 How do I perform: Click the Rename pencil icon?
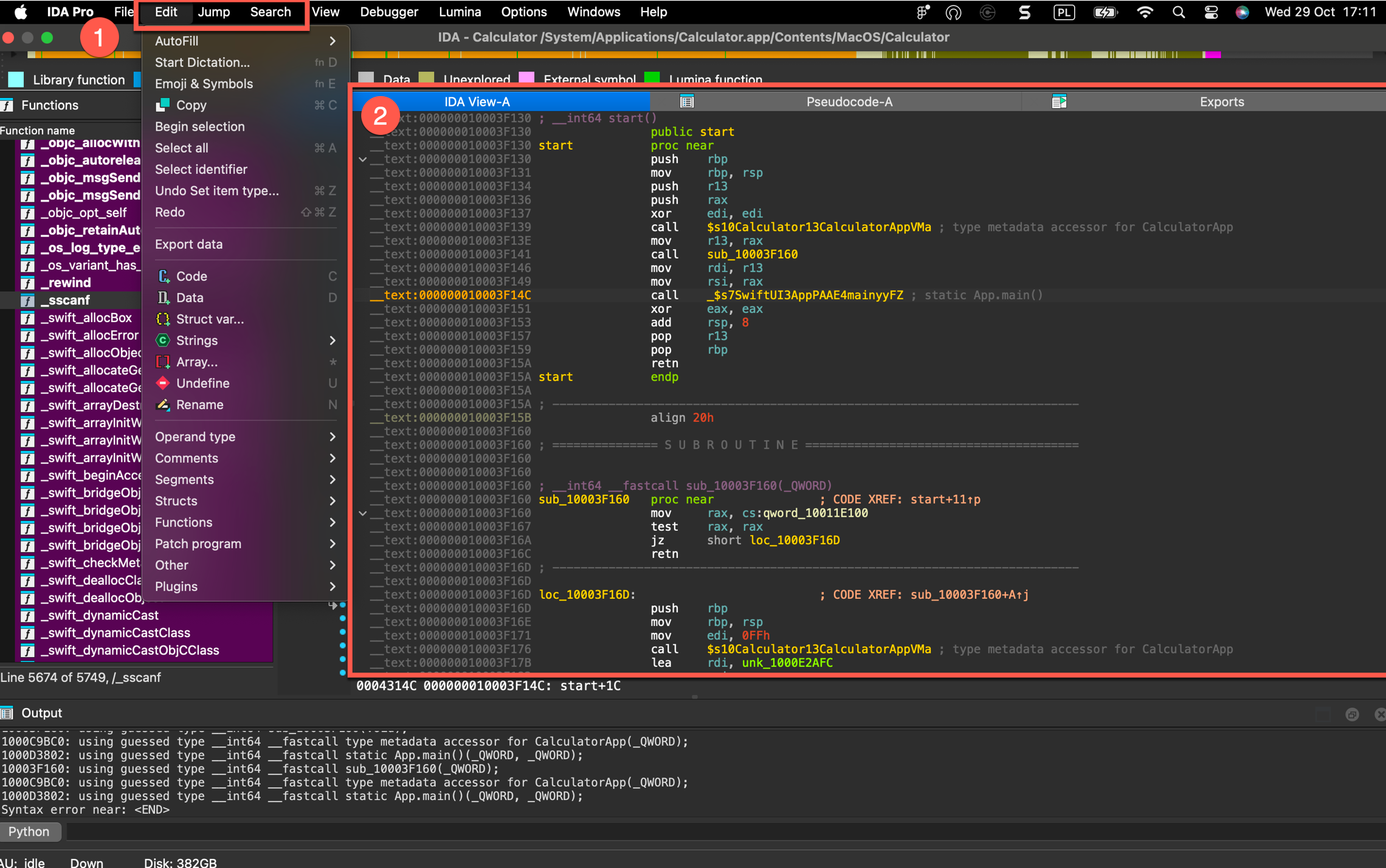click(x=163, y=404)
